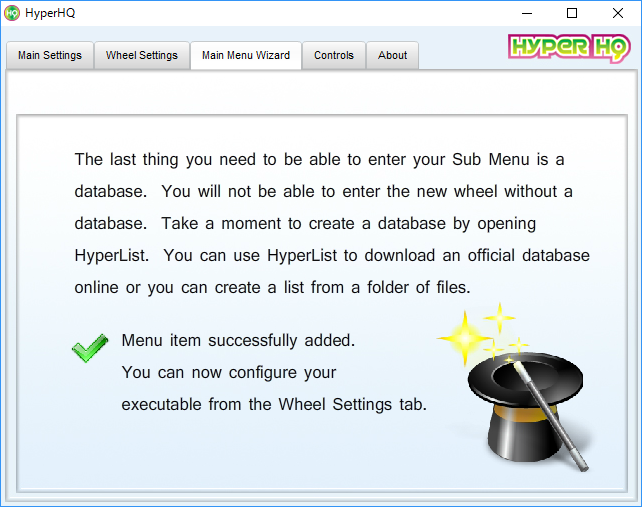Click the HyperHQ title bar app icon
Viewport: 642px width, 507px height.
(x=12, y=13)
